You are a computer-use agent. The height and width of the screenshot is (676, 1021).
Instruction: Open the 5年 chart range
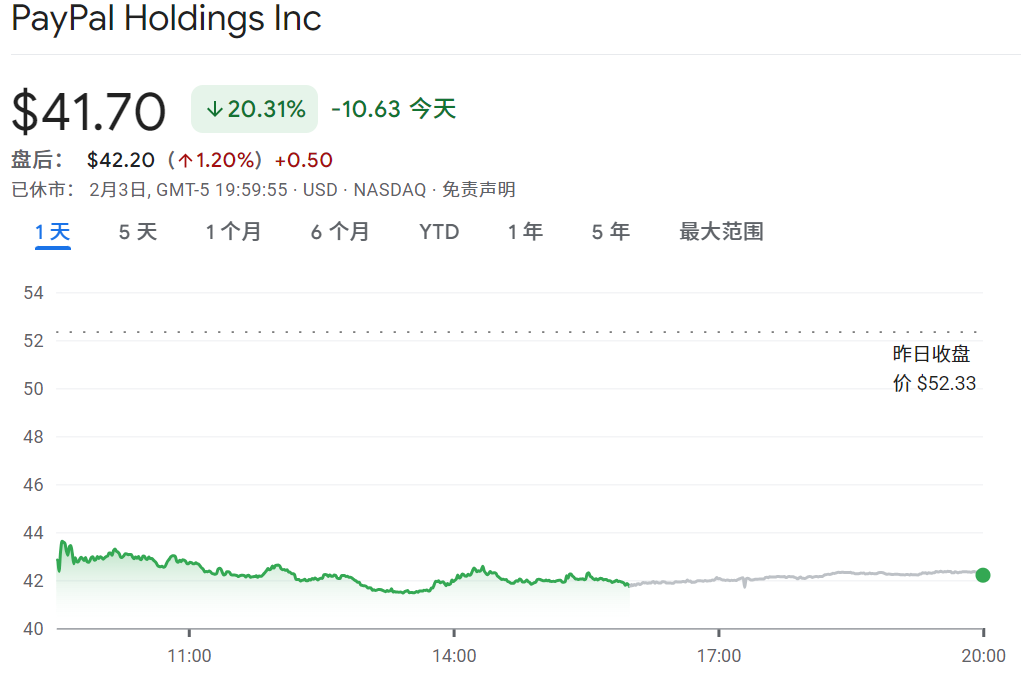pyautogui.click(x=609, y=231)
